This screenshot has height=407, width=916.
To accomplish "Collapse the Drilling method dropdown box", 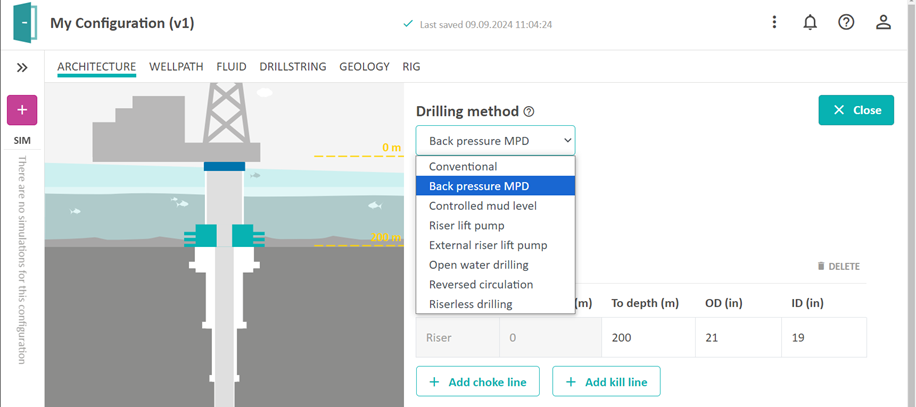I will 495,140.
